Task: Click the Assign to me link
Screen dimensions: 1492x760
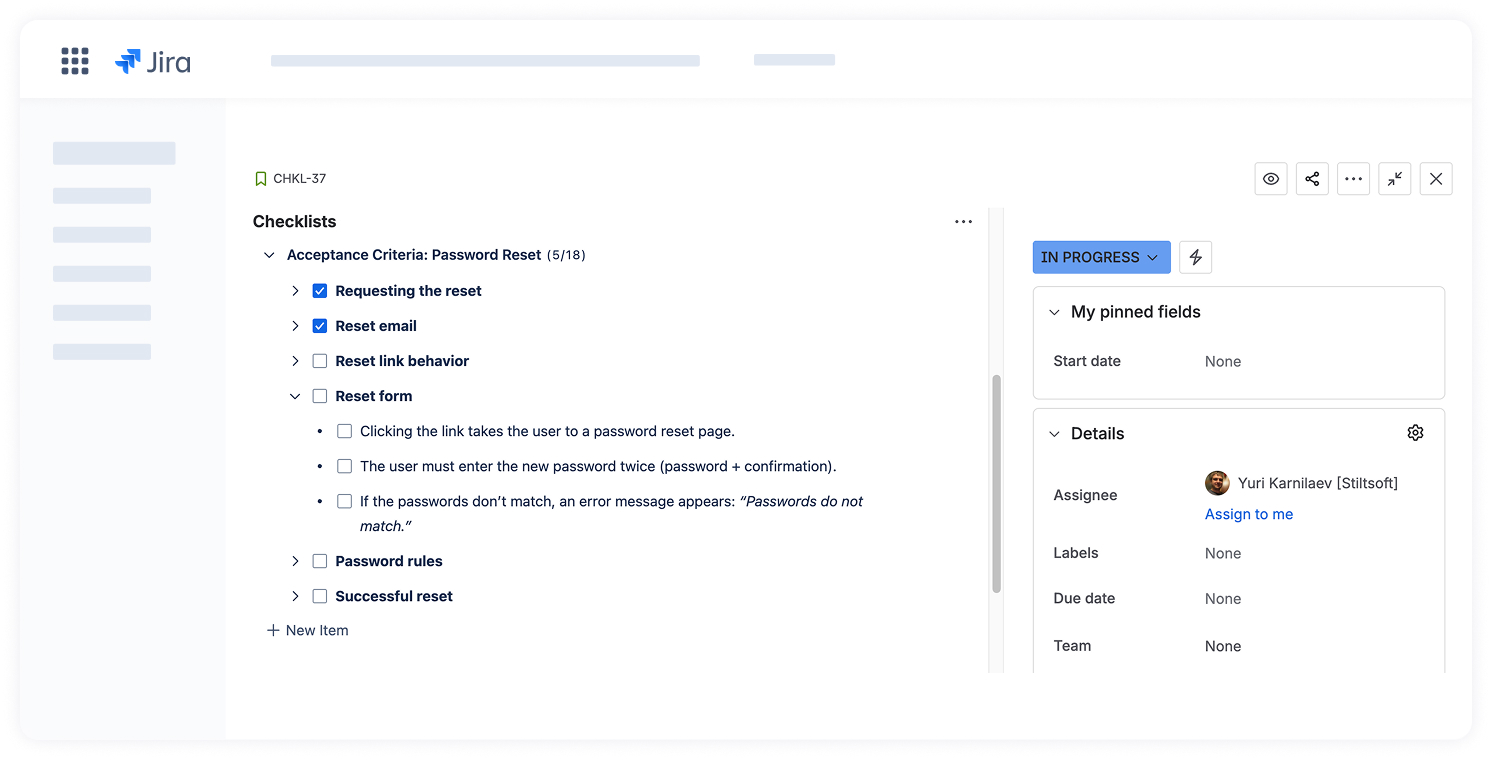Action: click(1248, 514)
